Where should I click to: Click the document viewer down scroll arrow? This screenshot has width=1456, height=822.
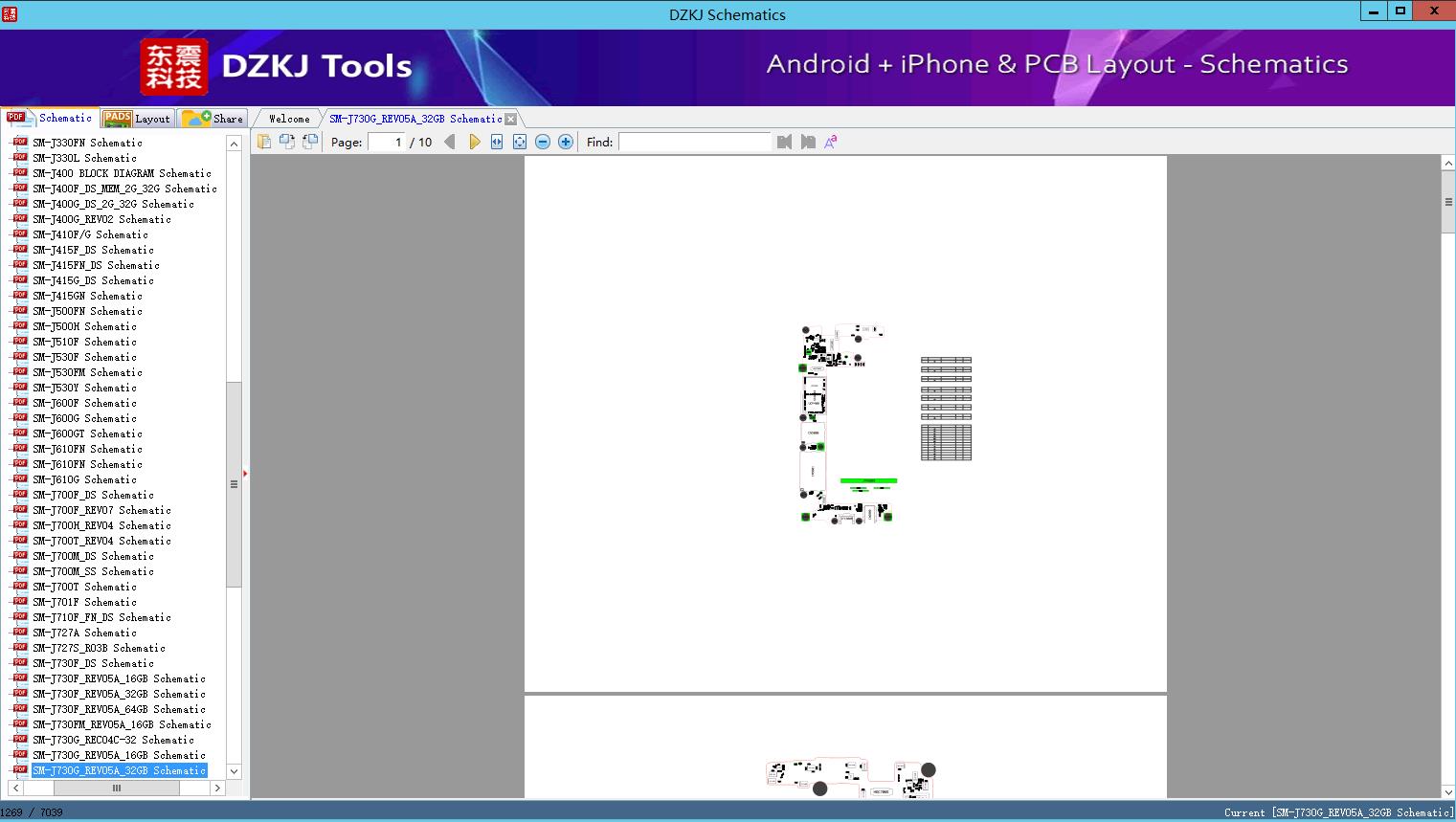(x=1448, y=791)
